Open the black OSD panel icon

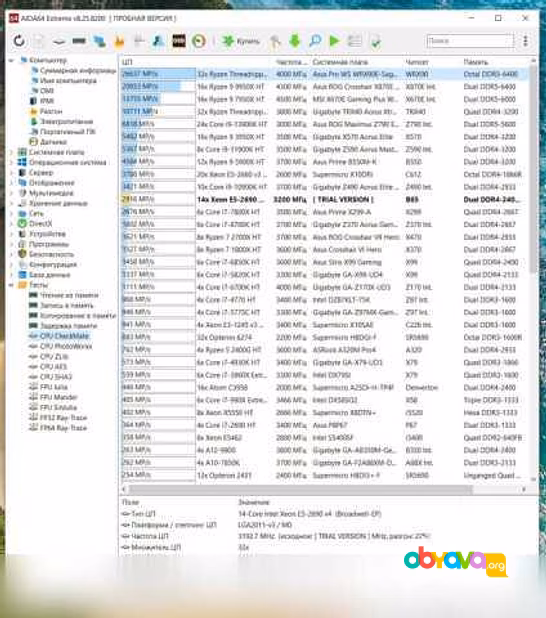(x=179, y=41)
